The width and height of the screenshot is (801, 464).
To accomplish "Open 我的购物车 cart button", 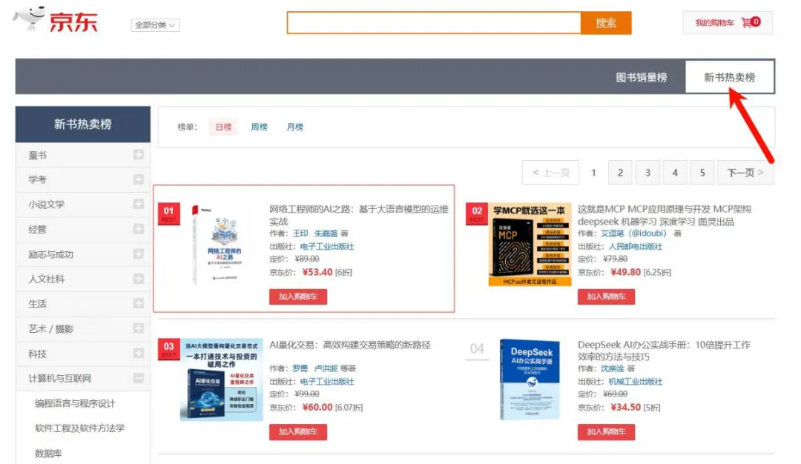I will click(x=727, y=22).
